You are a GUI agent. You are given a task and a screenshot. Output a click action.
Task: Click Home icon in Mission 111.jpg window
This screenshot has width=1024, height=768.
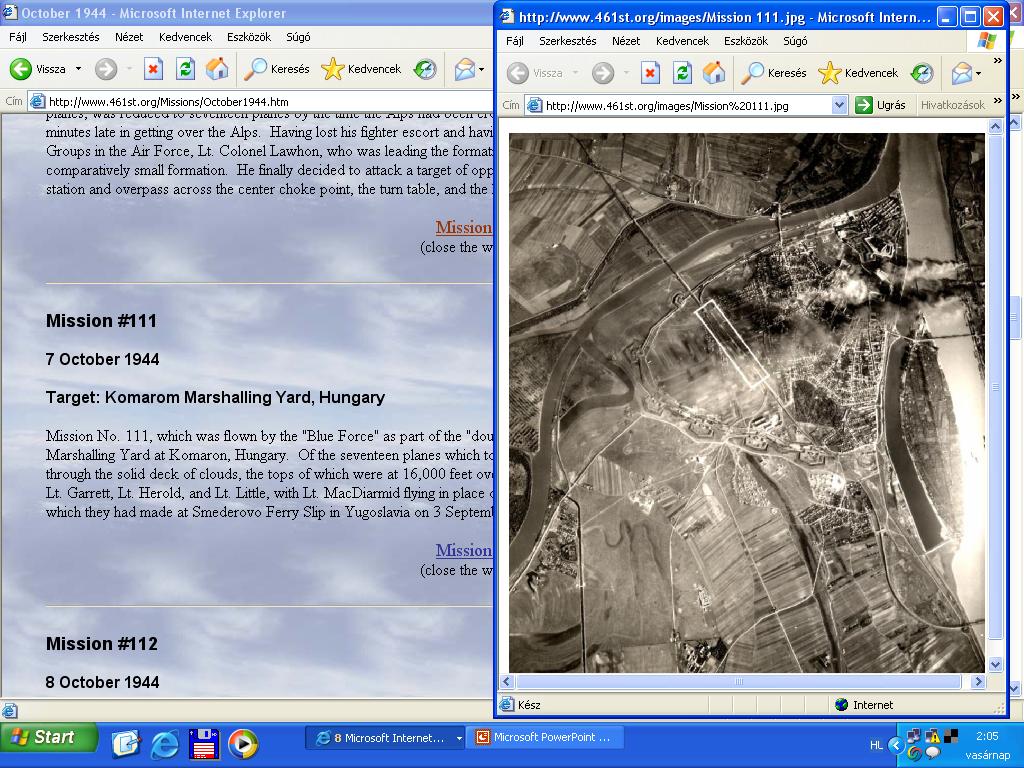point(714,72)
